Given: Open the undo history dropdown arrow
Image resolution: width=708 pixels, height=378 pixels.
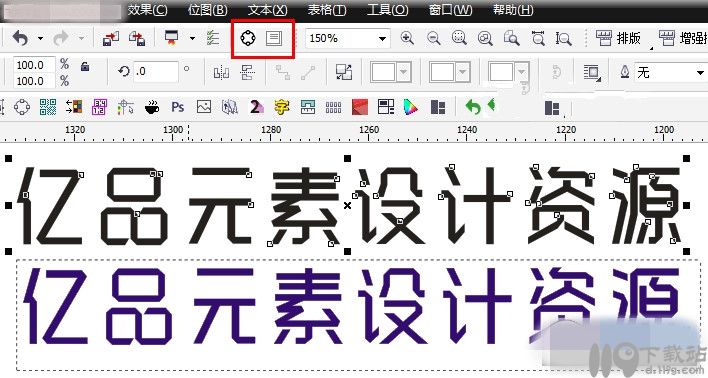Looking at the screenshot, I should [x=40, y=39].
